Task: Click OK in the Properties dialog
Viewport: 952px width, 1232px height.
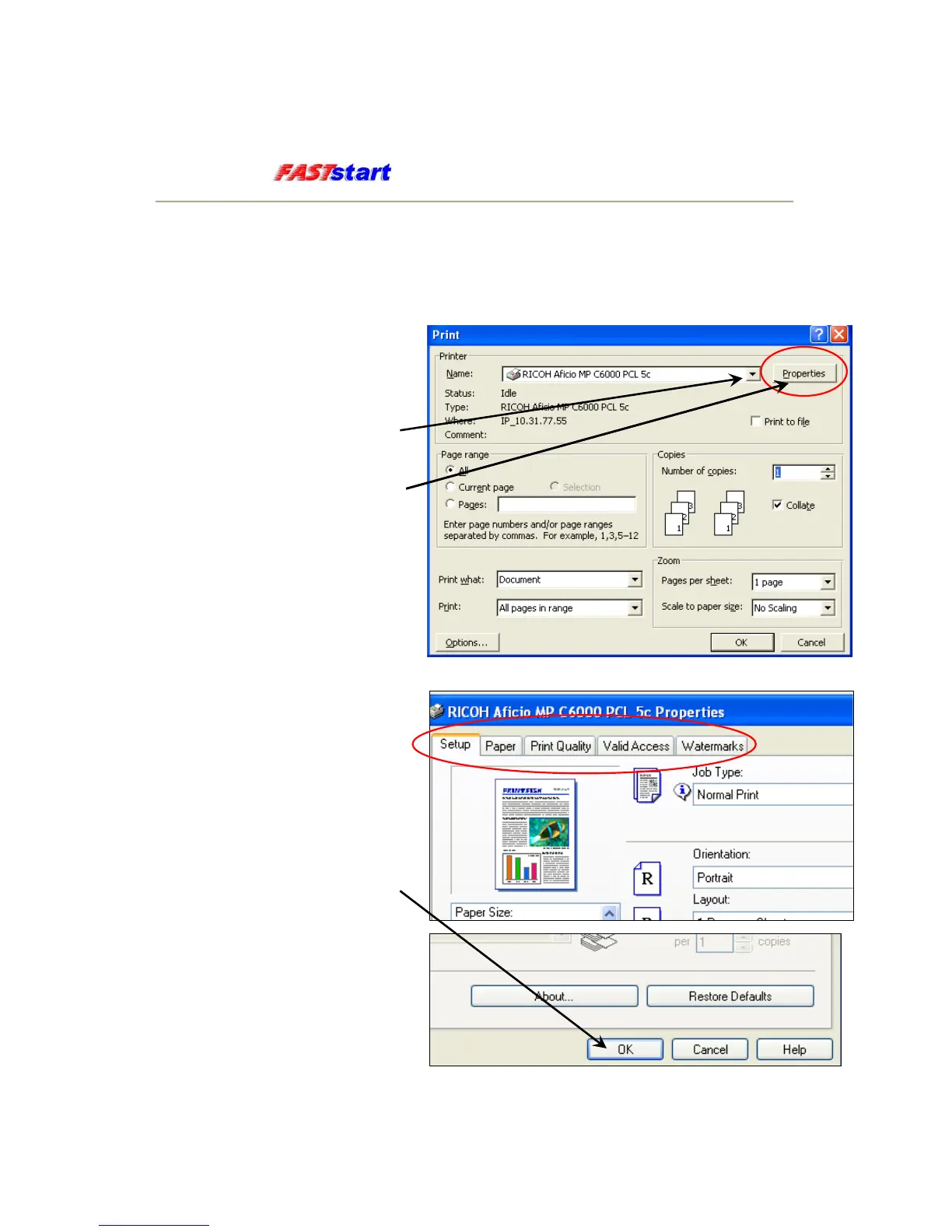Action: coord(625,1049)
